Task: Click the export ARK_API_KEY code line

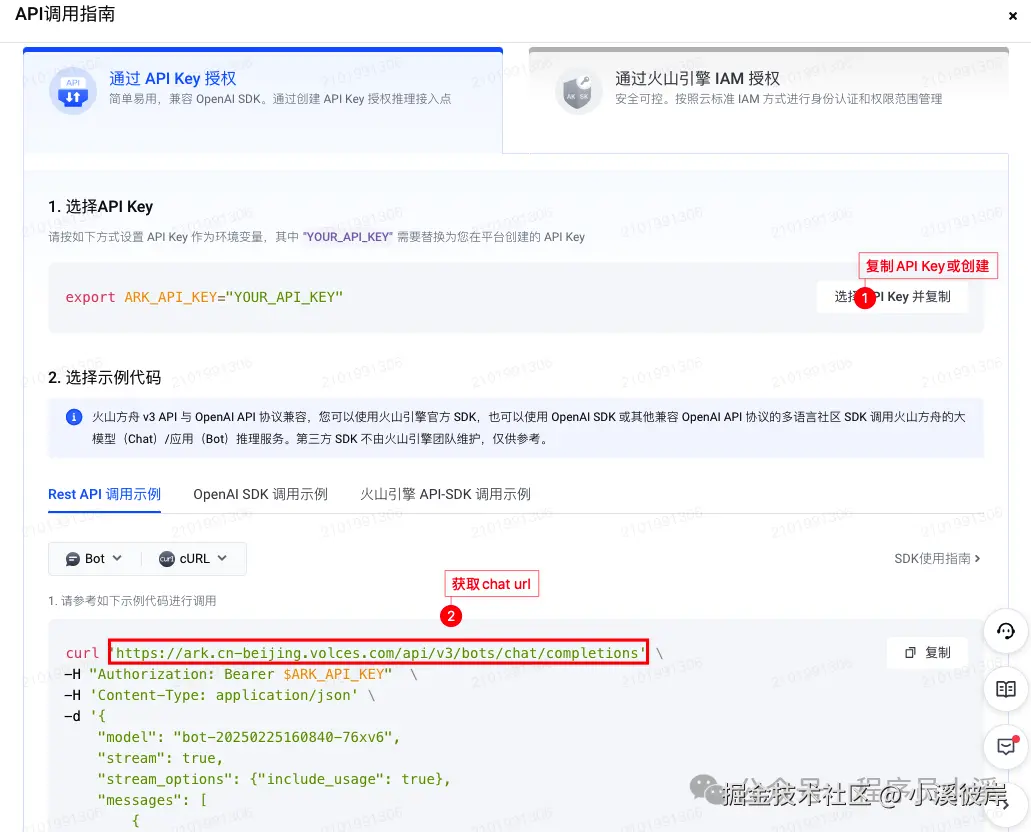Action: pos(204,297)
